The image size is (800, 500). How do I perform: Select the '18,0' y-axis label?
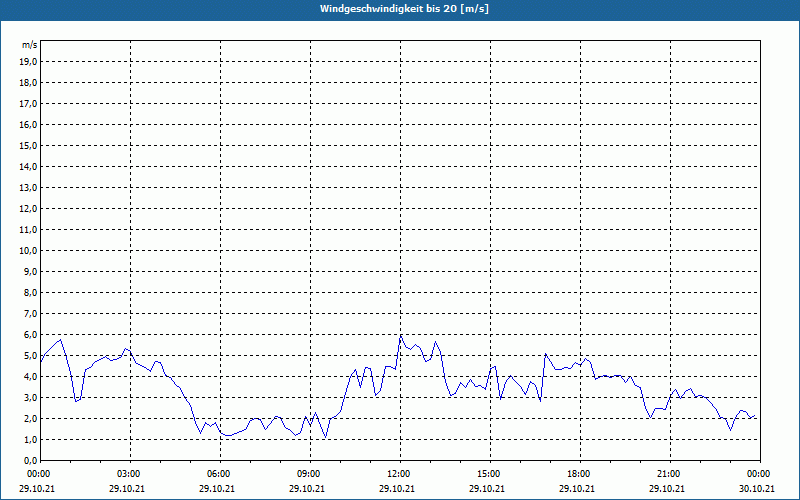coord(28,83)
